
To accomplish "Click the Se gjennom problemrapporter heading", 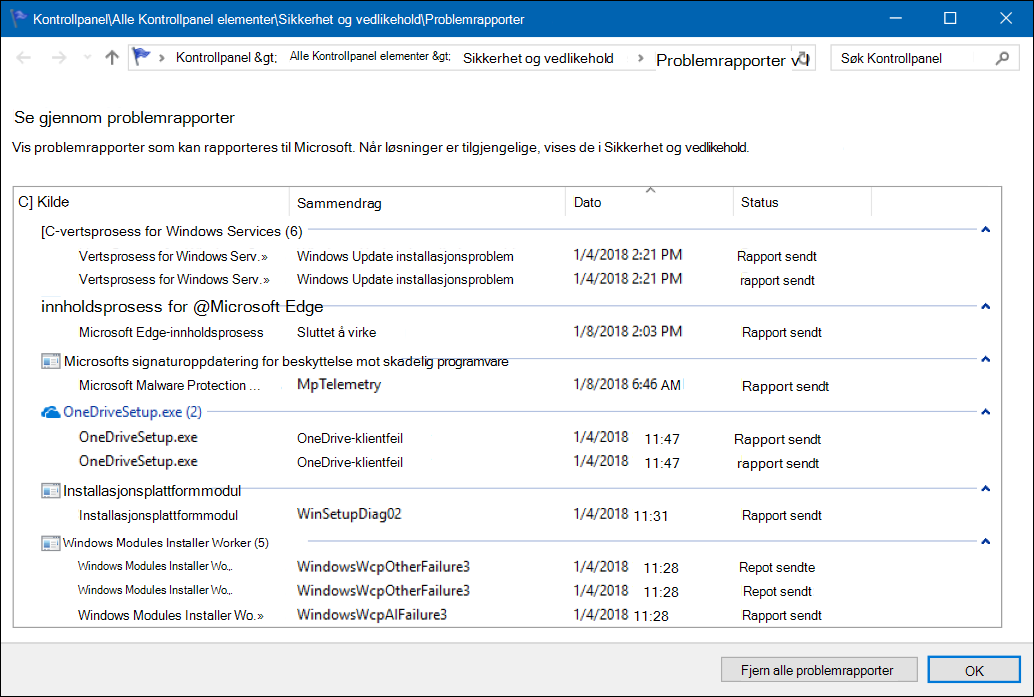I will coord(125,117).
